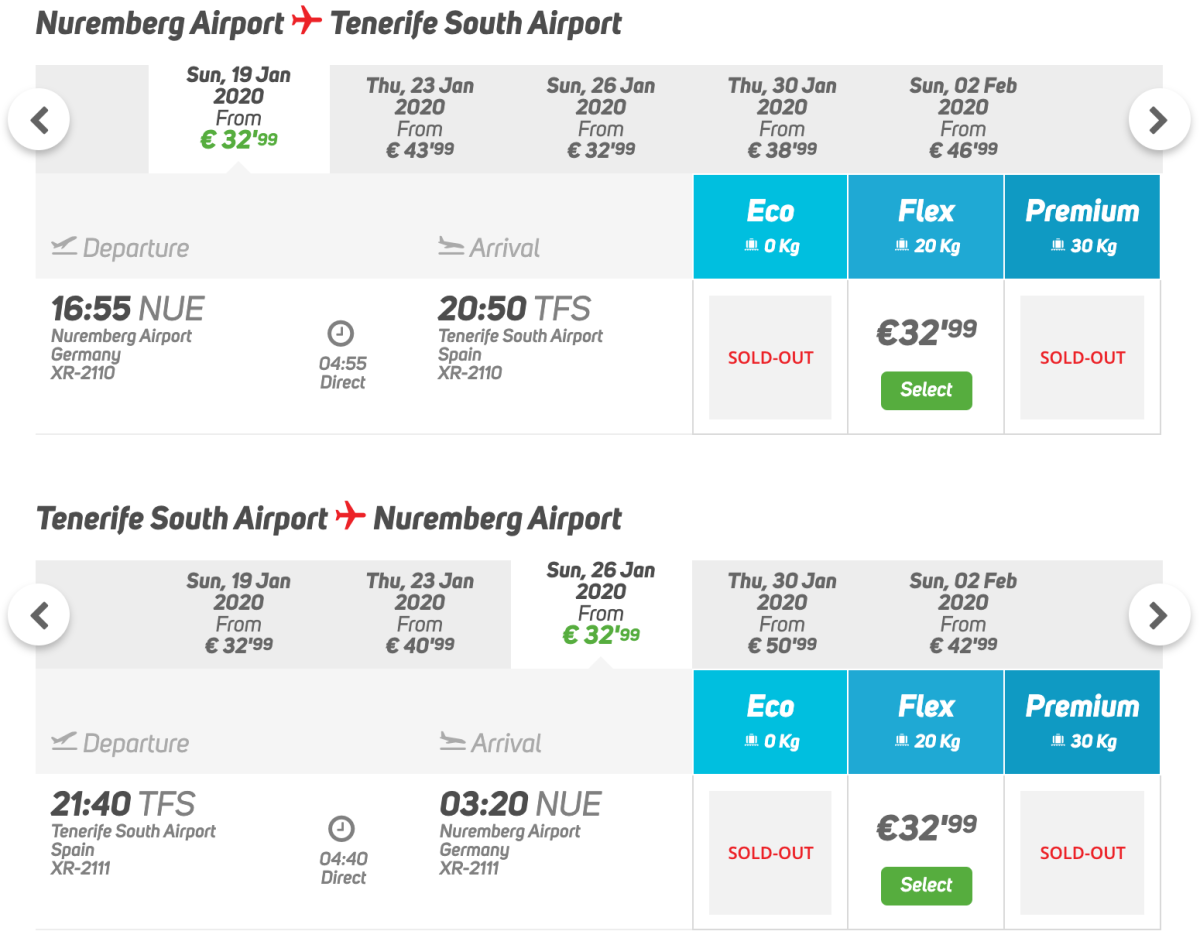Click previous dates arrow for outbound flight
The width and height of the screenshot is (1200, 938).
point(39,121)
